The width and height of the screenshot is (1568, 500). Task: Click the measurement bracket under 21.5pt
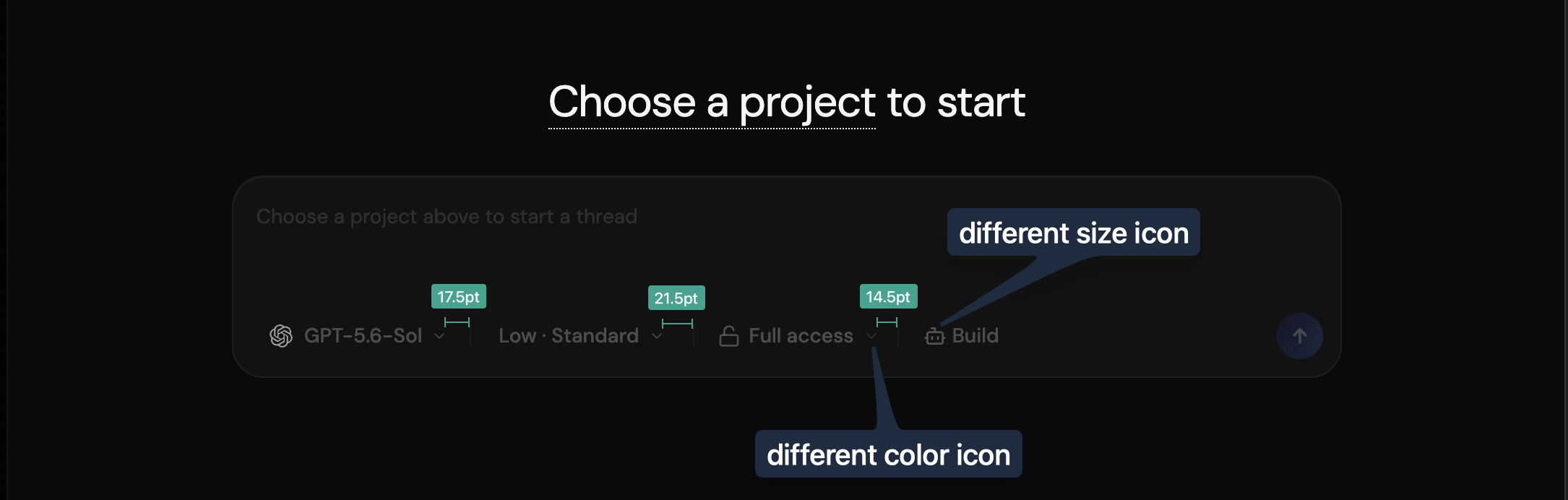click(677, 323)
